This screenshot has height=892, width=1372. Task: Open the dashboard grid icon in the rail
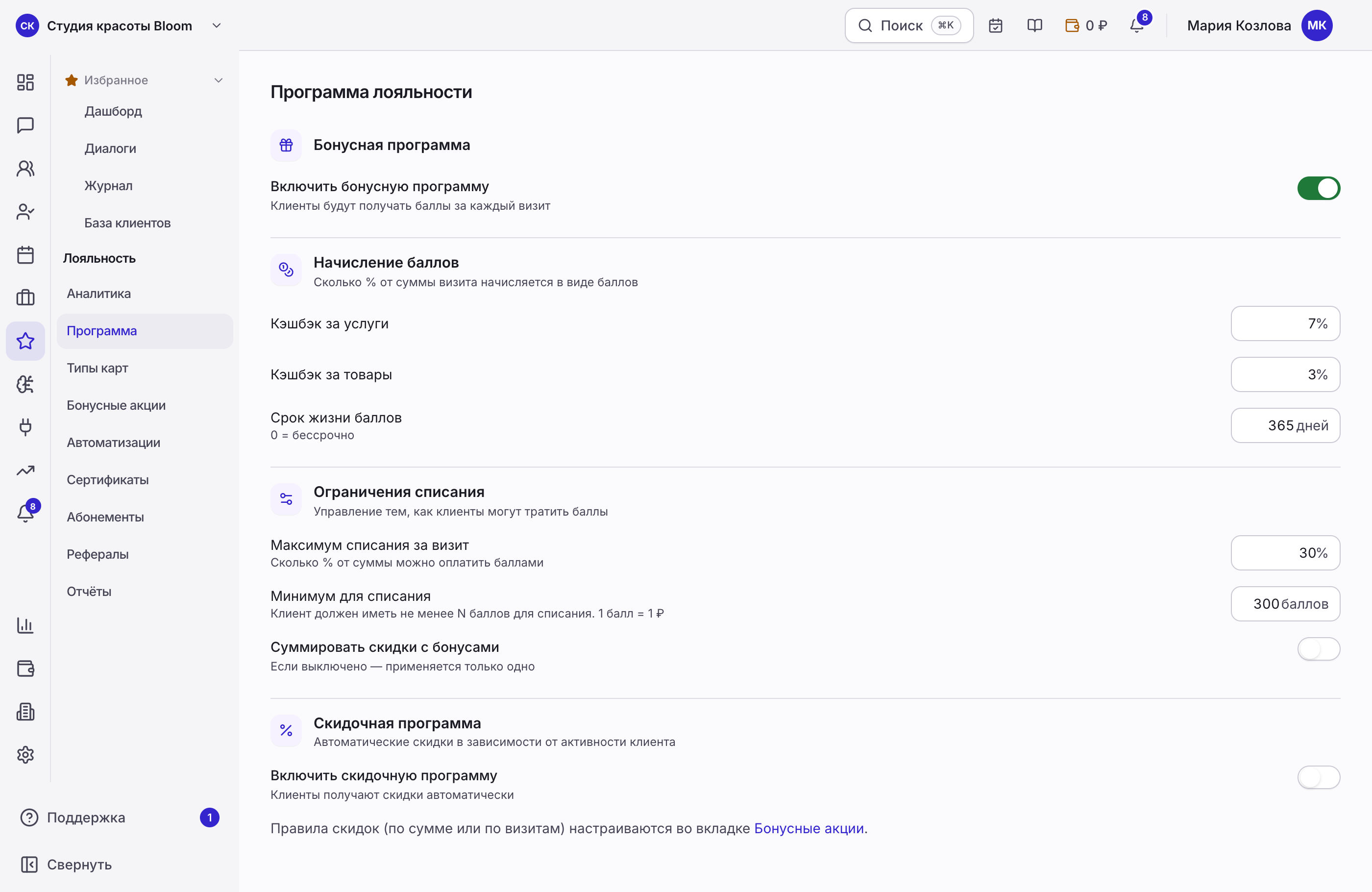[x=25, y=82]
